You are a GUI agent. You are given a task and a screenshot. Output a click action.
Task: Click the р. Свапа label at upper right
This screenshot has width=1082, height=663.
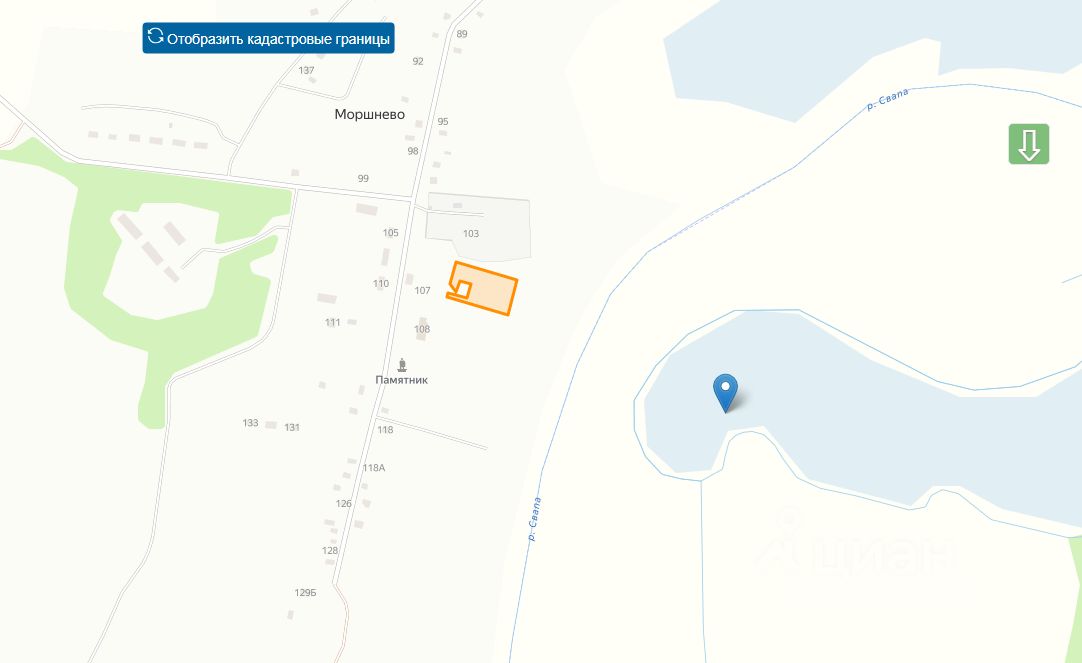pos(887,100)
